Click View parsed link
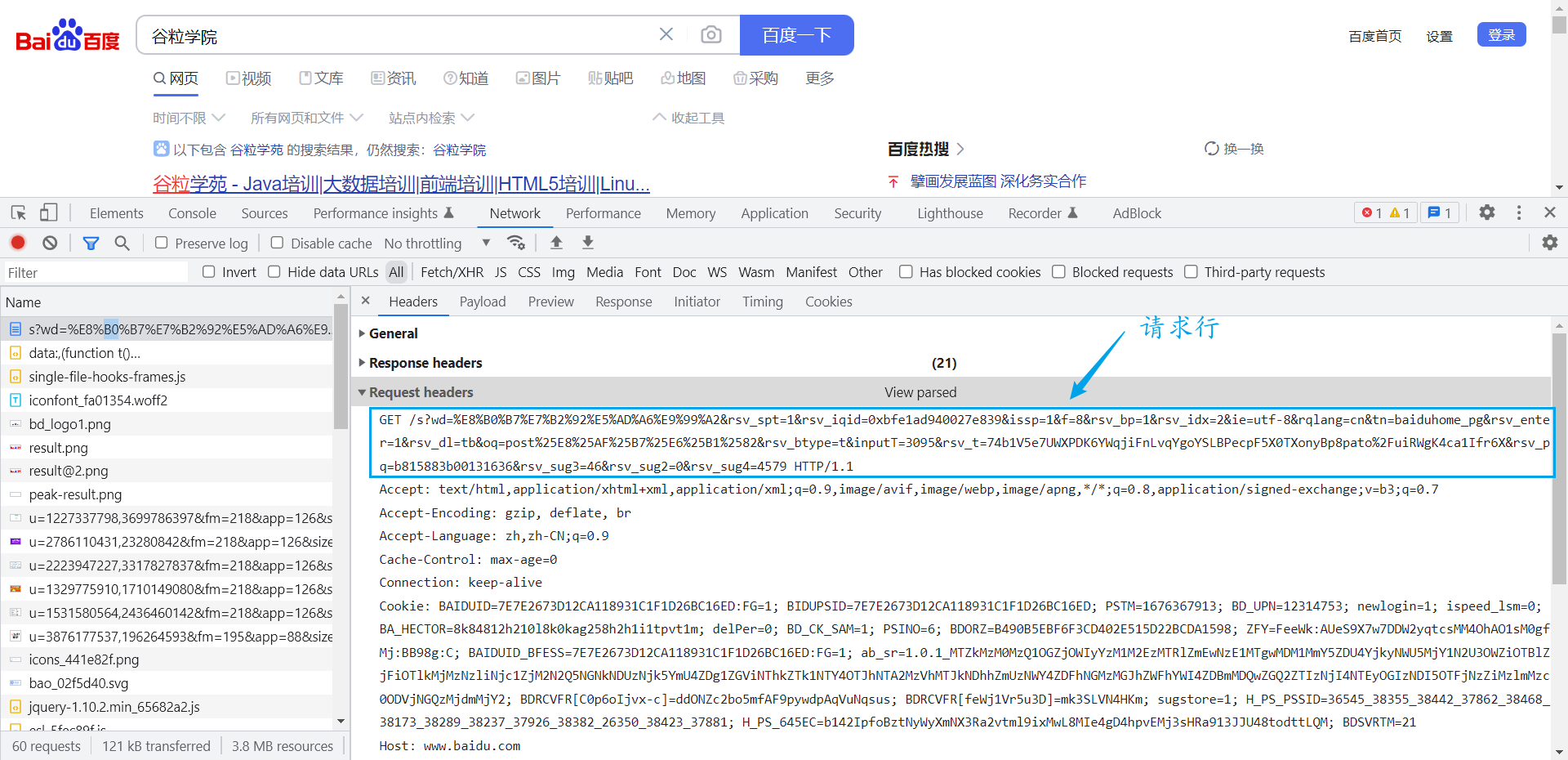 (920, 392)
